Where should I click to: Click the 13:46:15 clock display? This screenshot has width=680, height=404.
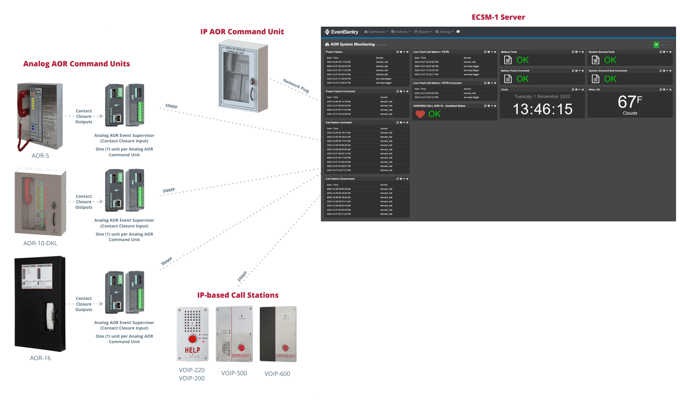click(543, 109)
